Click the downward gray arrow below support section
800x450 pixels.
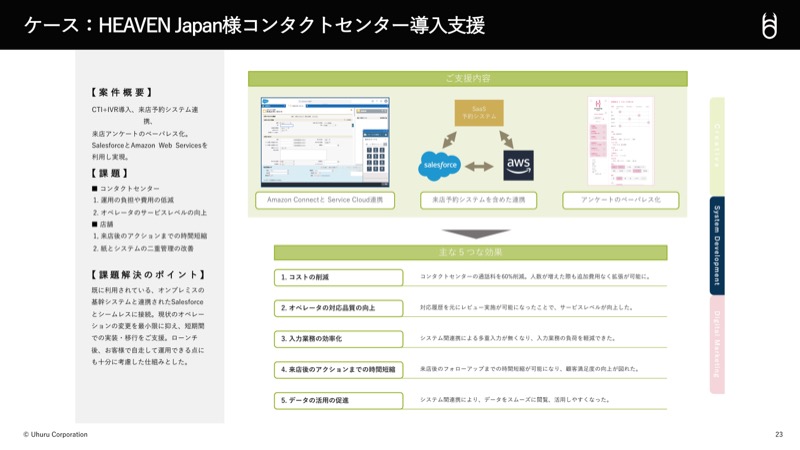(x=476, y=234)
